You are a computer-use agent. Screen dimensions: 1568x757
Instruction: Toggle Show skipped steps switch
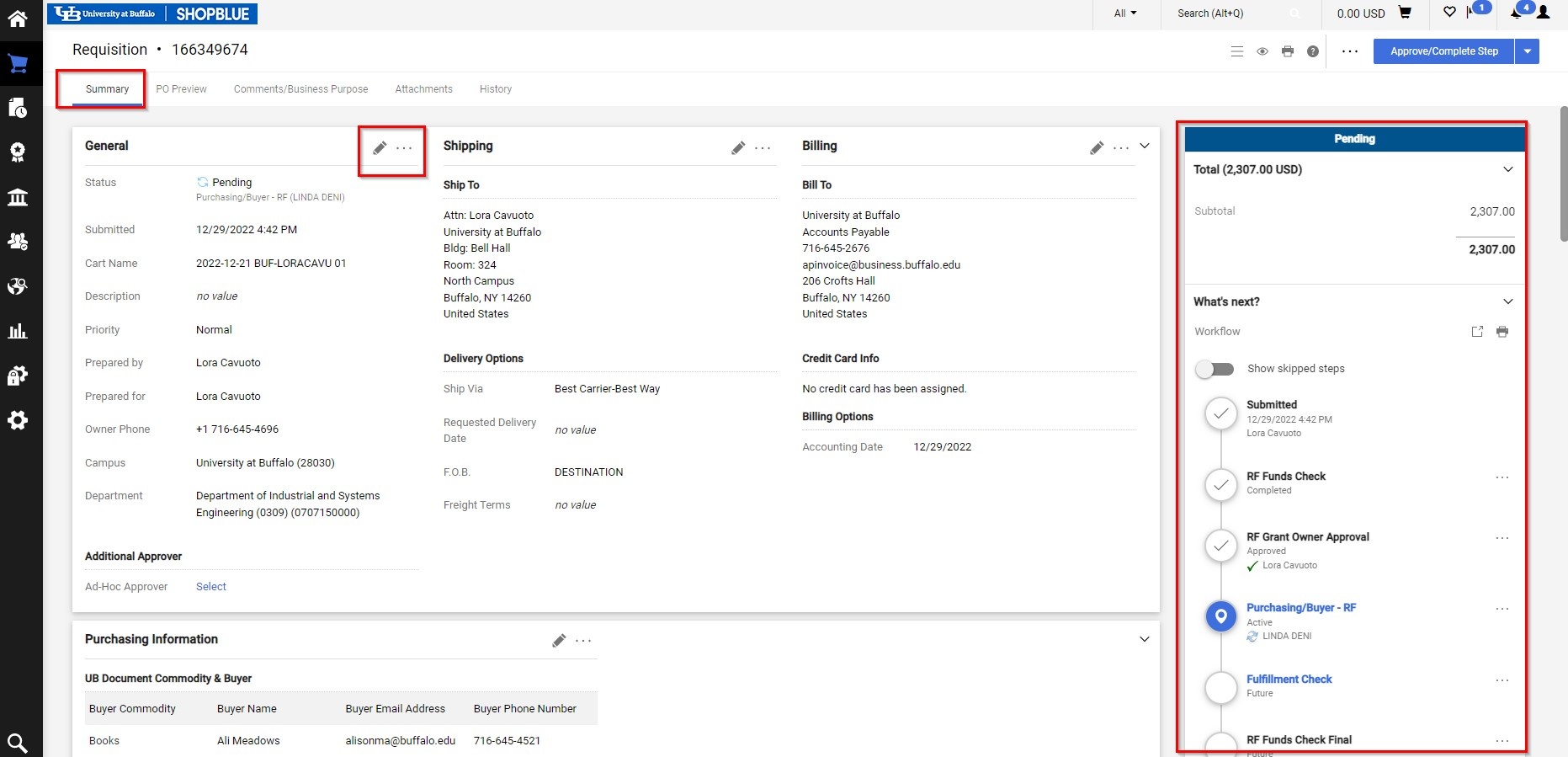click(1215, 369)
